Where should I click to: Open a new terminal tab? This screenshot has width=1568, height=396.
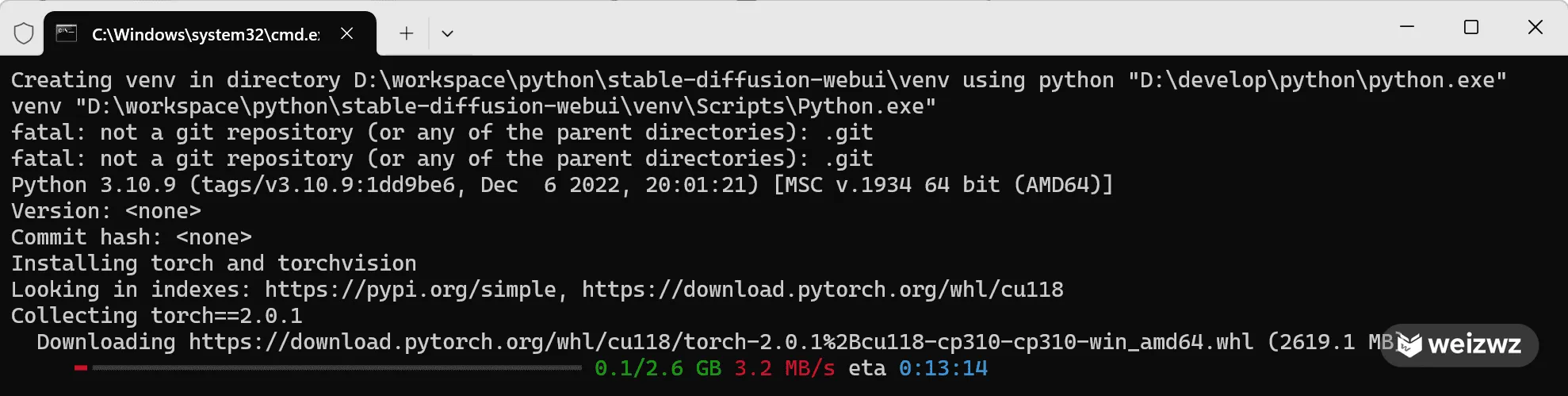[406, 33]
